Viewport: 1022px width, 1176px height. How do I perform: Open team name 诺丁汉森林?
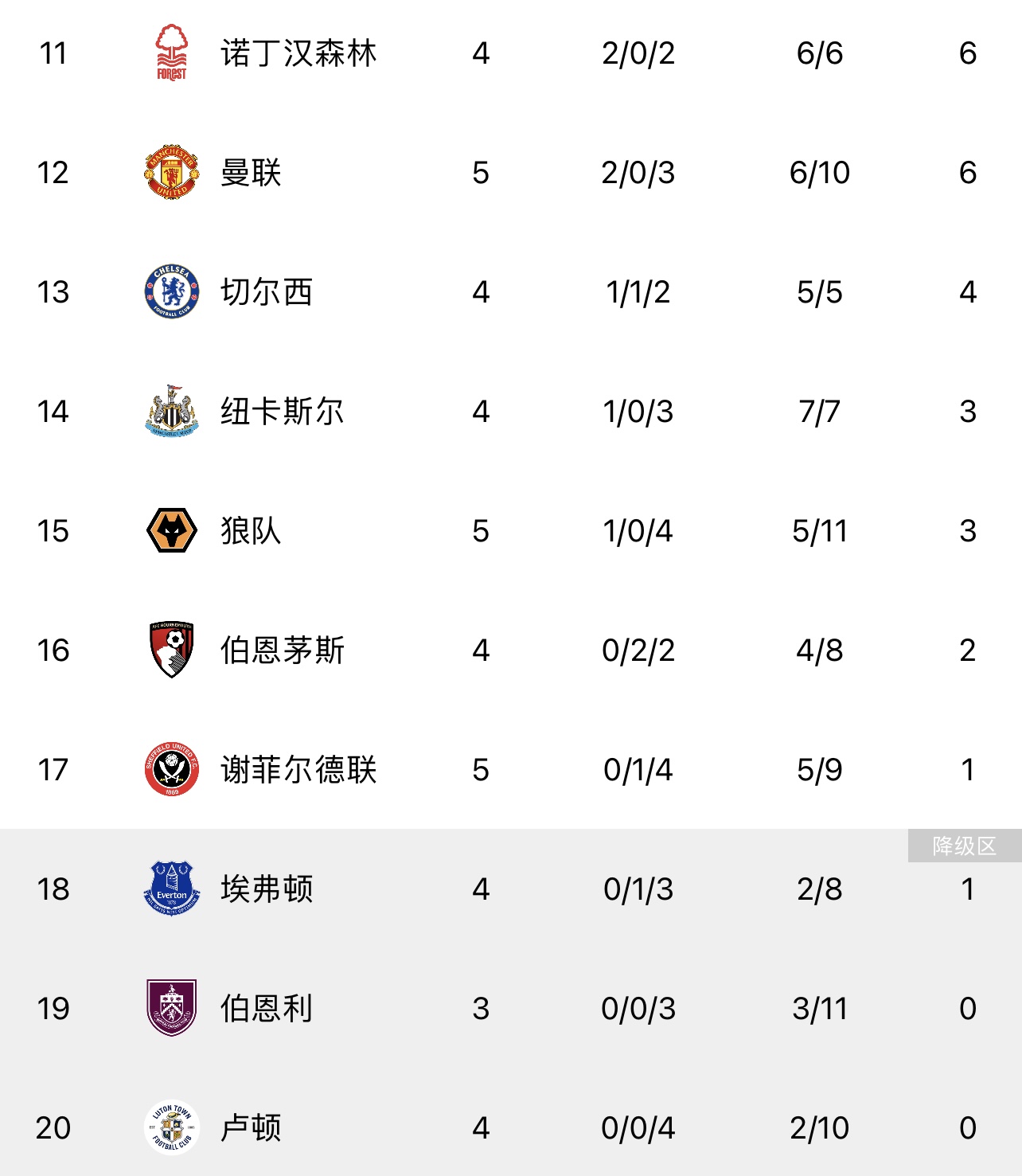pyautogui.click(x=298, y=53)
